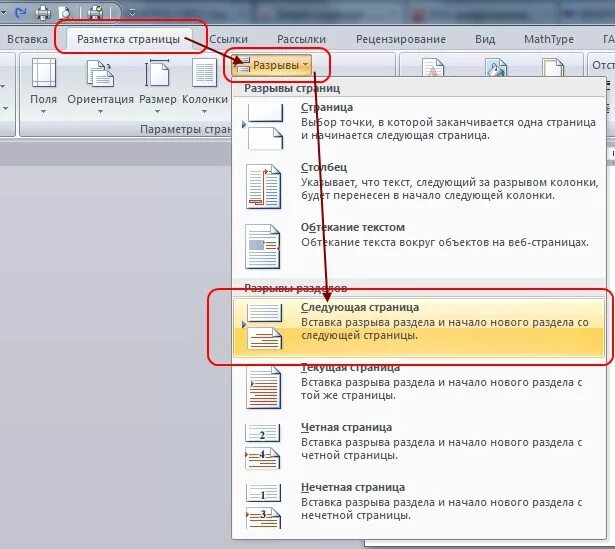Viewport: 615px width, 549px height.
Task: Click the Параметры страницы group label
Action: 186,129
